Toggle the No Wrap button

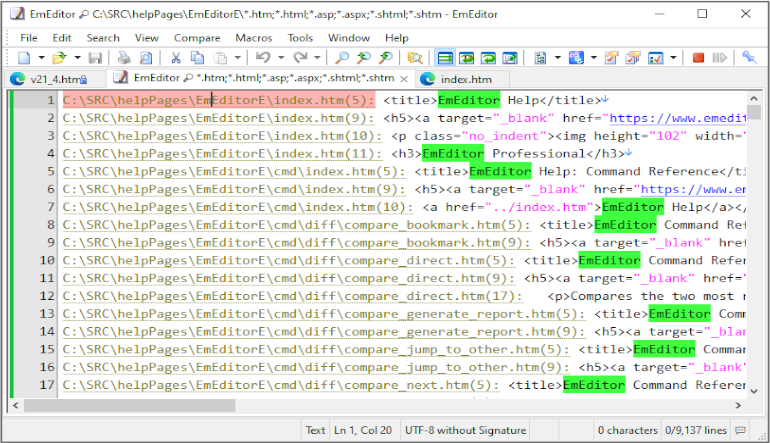click(x=445, y=58)
